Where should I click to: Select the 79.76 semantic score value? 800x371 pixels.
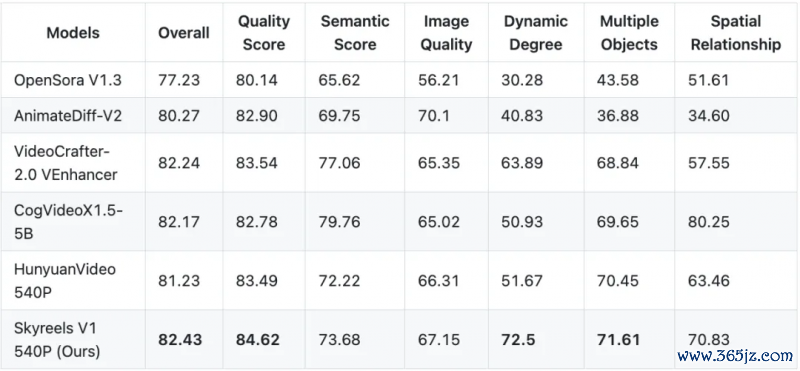(x=339, y=222)
